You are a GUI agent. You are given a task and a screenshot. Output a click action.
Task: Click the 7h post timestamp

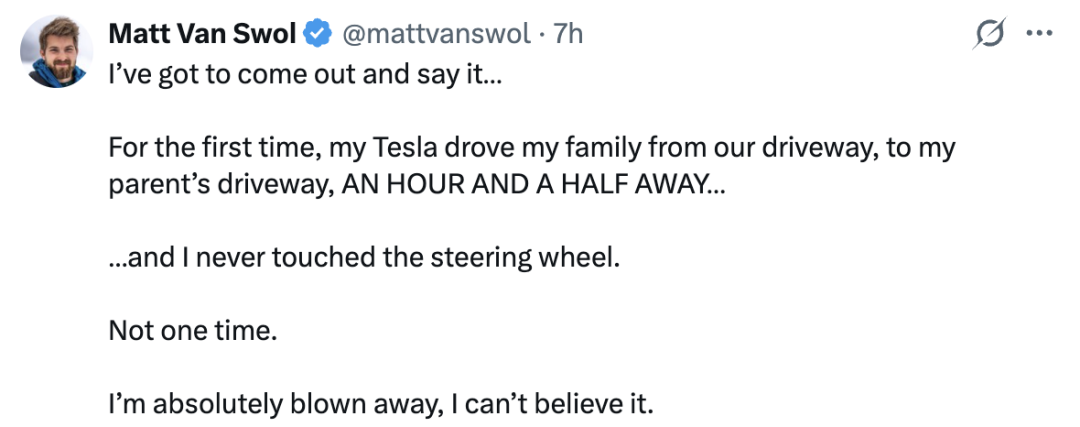pyautogui.click(x=567, y=34)
